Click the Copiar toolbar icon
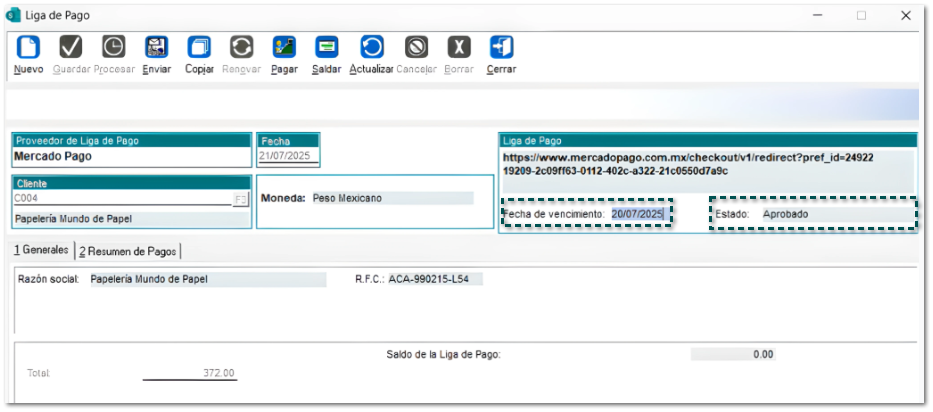The width and height of the screenshot is (933, 412). coord(199,47)
